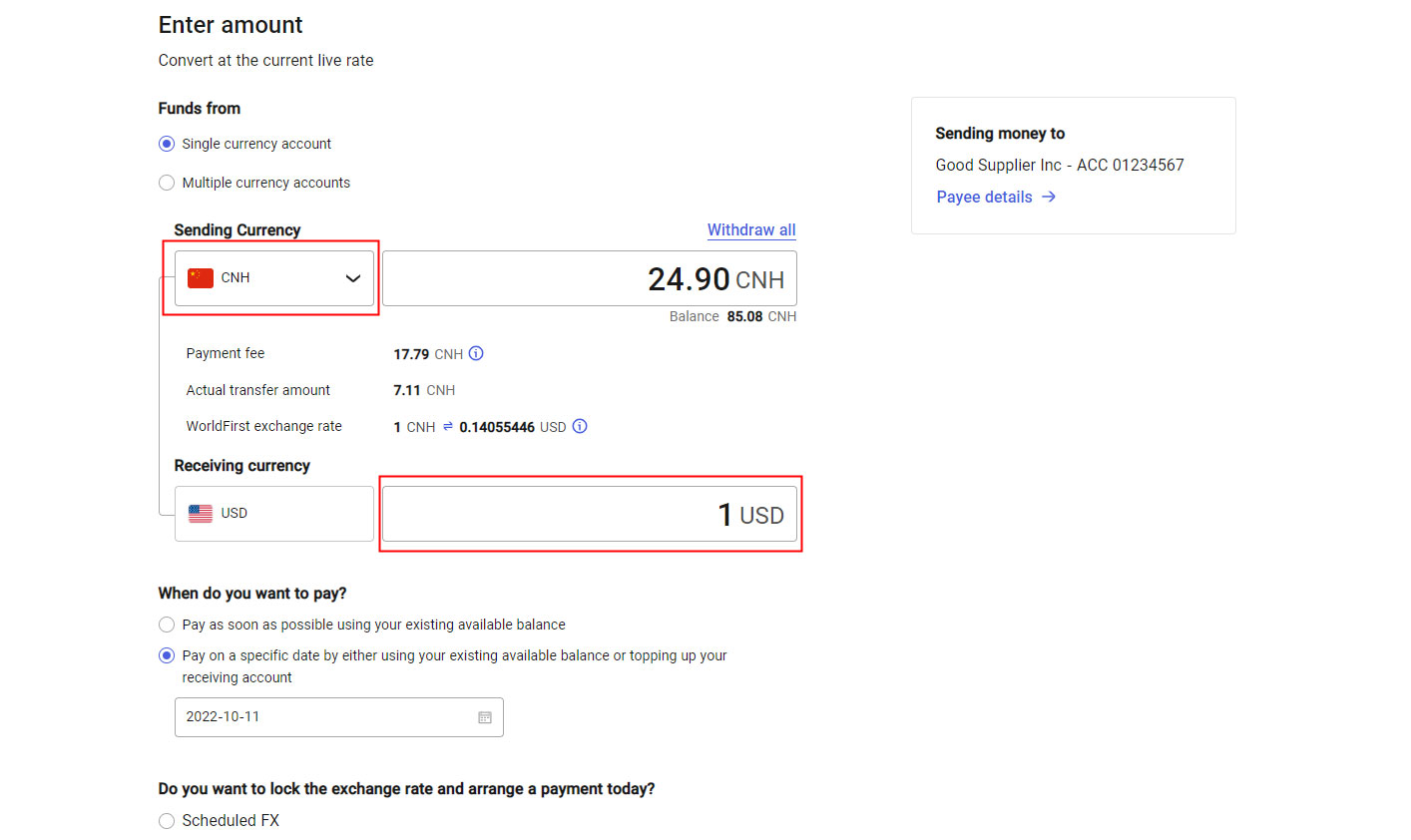Open the calendar icon in date field
The width and height of the screenshot is (1411, 840).
click(485, 717)
